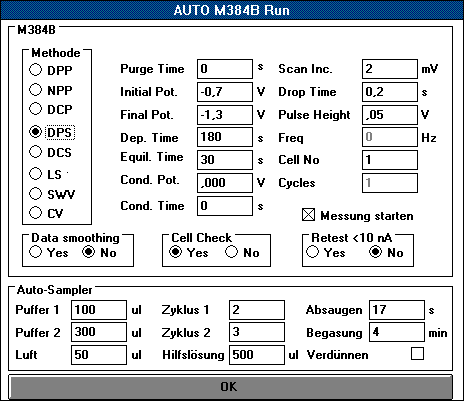Screen dimensions: 464x401
Task: Uncheck the Messung starten checkbox
Action: [308, 215]
